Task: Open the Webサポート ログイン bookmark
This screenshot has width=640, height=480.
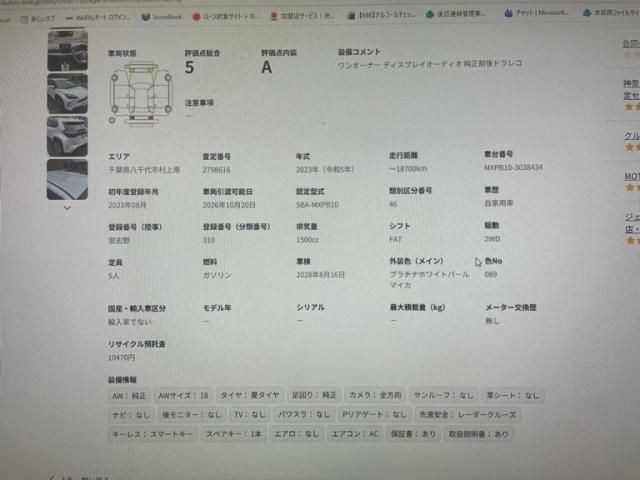Action: pyautogui.click(x=98, y=18)
